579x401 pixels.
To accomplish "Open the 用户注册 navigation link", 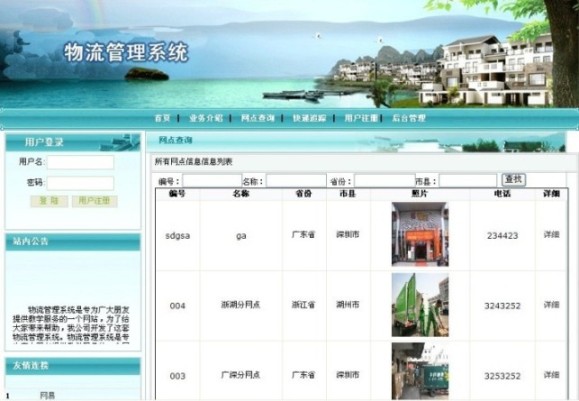I will (361, 118).
